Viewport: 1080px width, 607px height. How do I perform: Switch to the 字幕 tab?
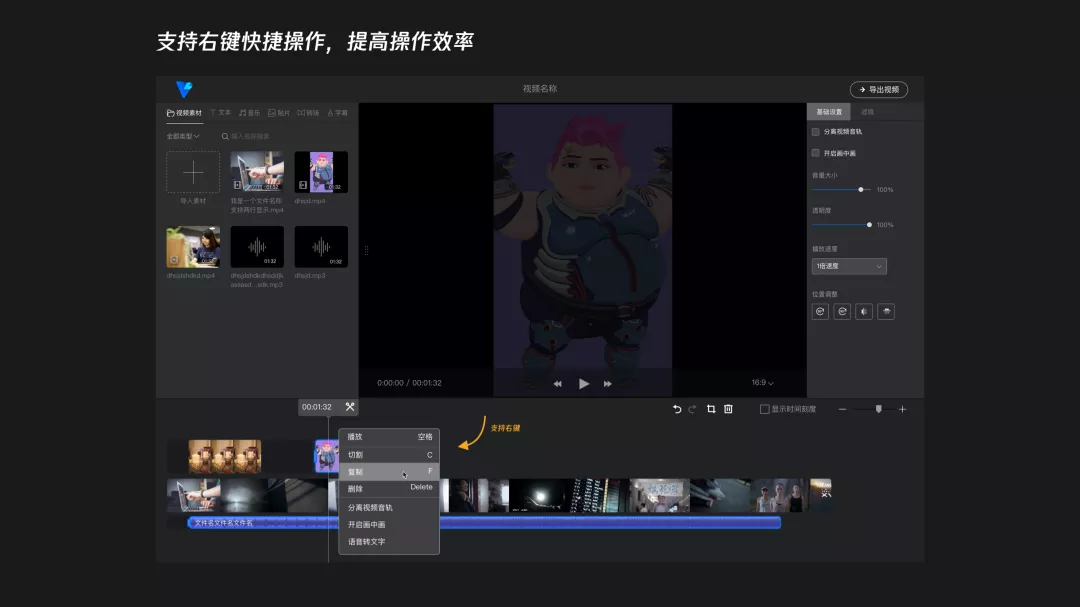point(338,113)
